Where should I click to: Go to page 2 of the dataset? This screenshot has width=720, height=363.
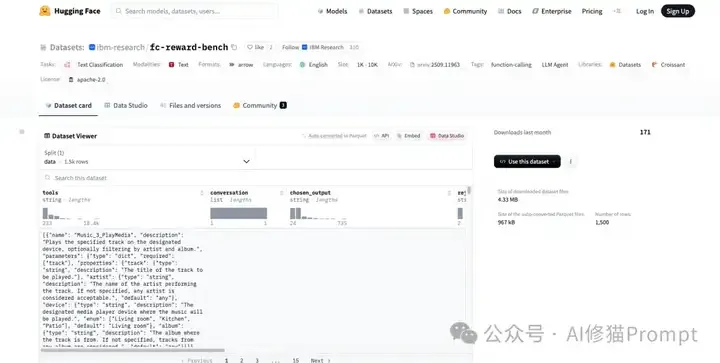tap(242, 361)
